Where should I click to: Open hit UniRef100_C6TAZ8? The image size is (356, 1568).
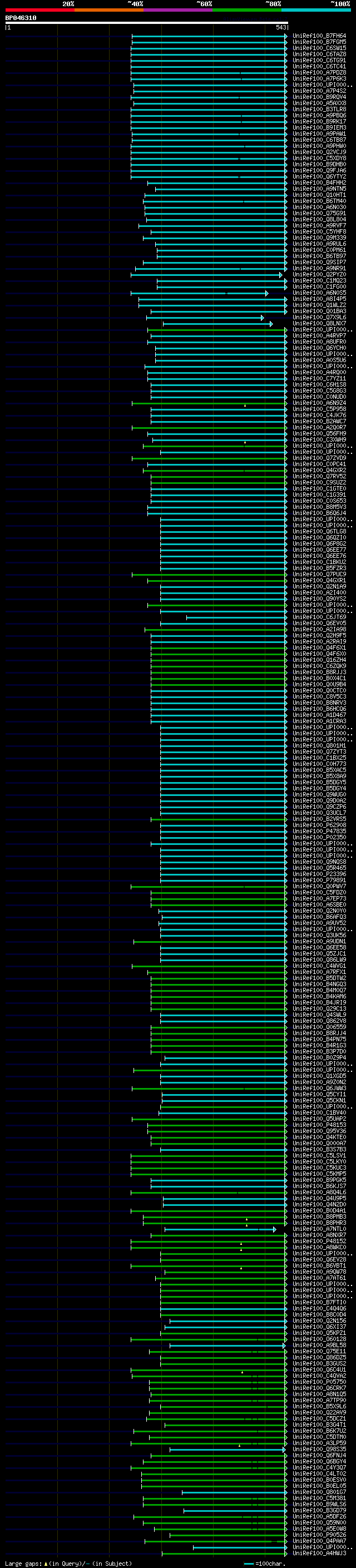click(x=319, y=54)
